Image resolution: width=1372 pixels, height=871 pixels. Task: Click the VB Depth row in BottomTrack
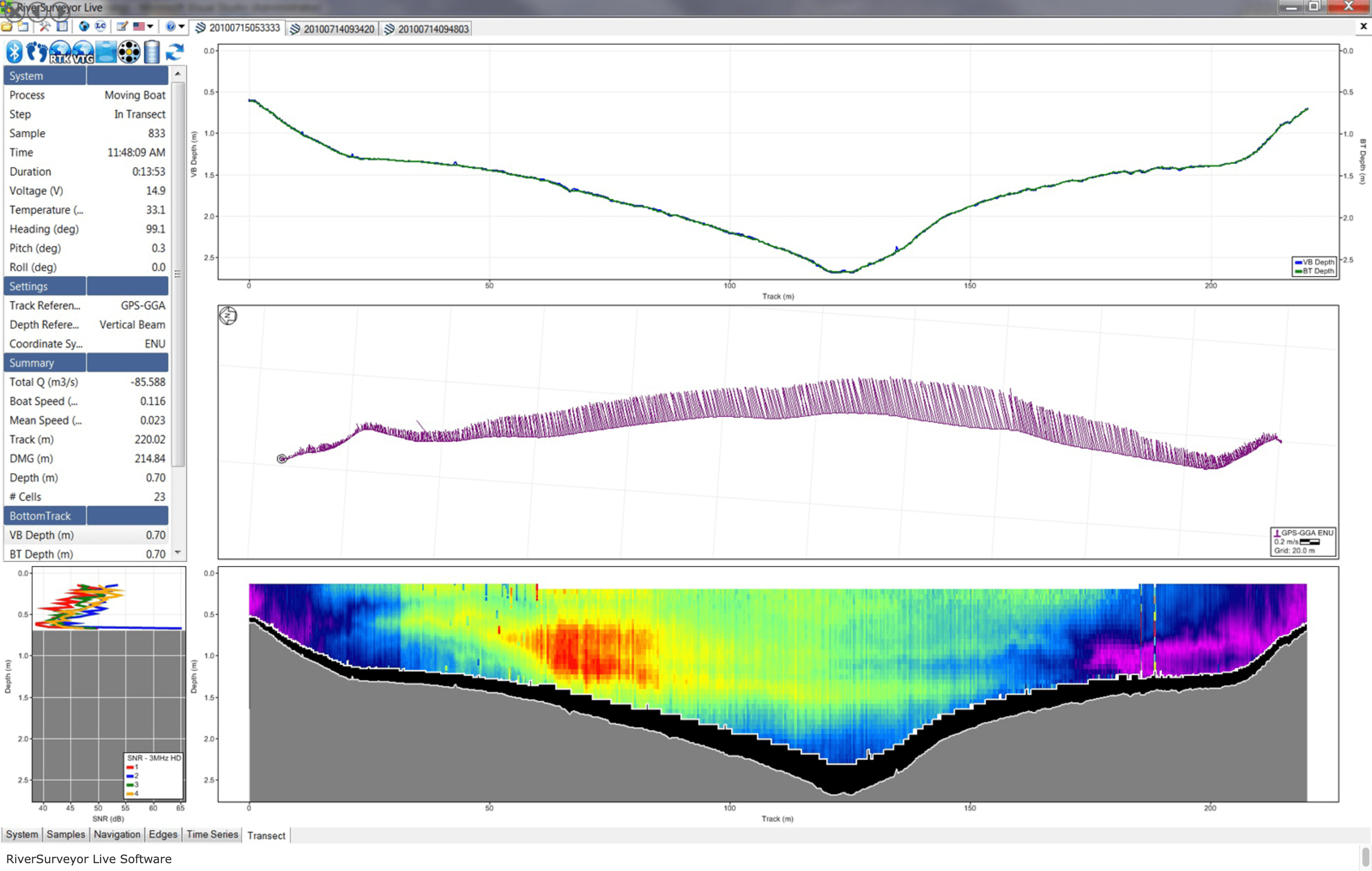pyautogui.click(x=87, y=535)
